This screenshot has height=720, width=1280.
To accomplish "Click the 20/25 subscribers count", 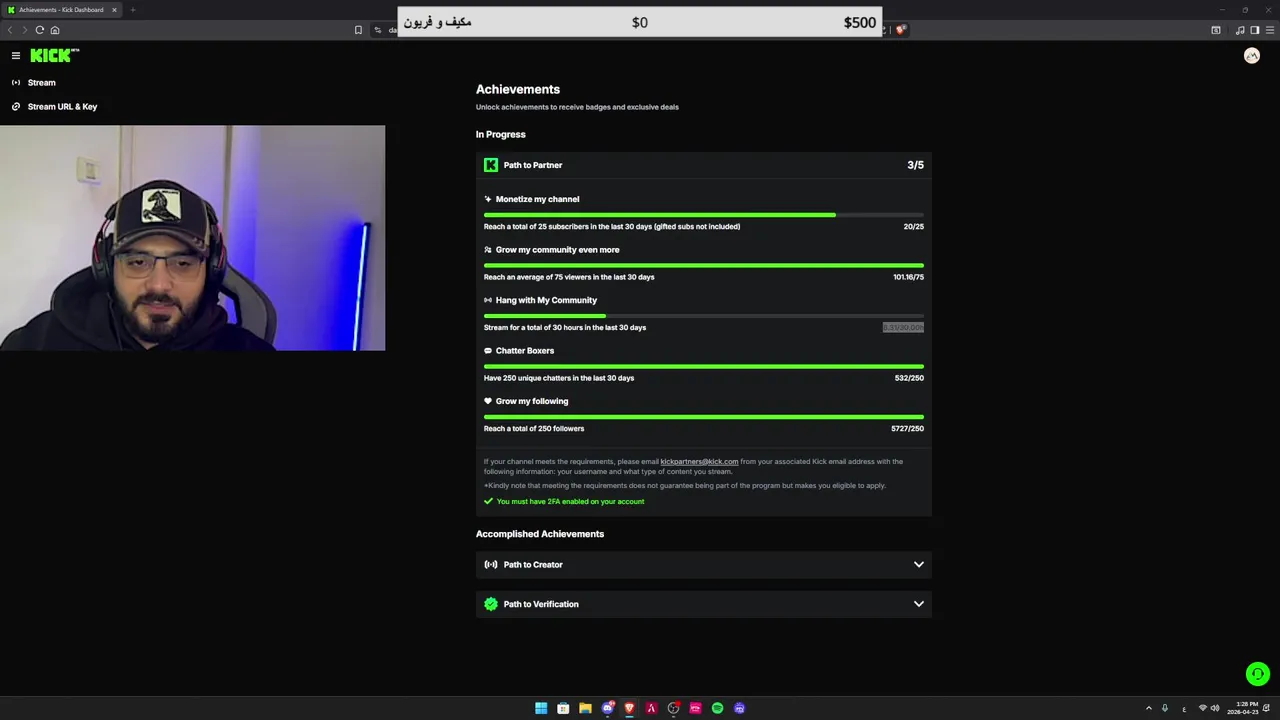I will (913, 227).
